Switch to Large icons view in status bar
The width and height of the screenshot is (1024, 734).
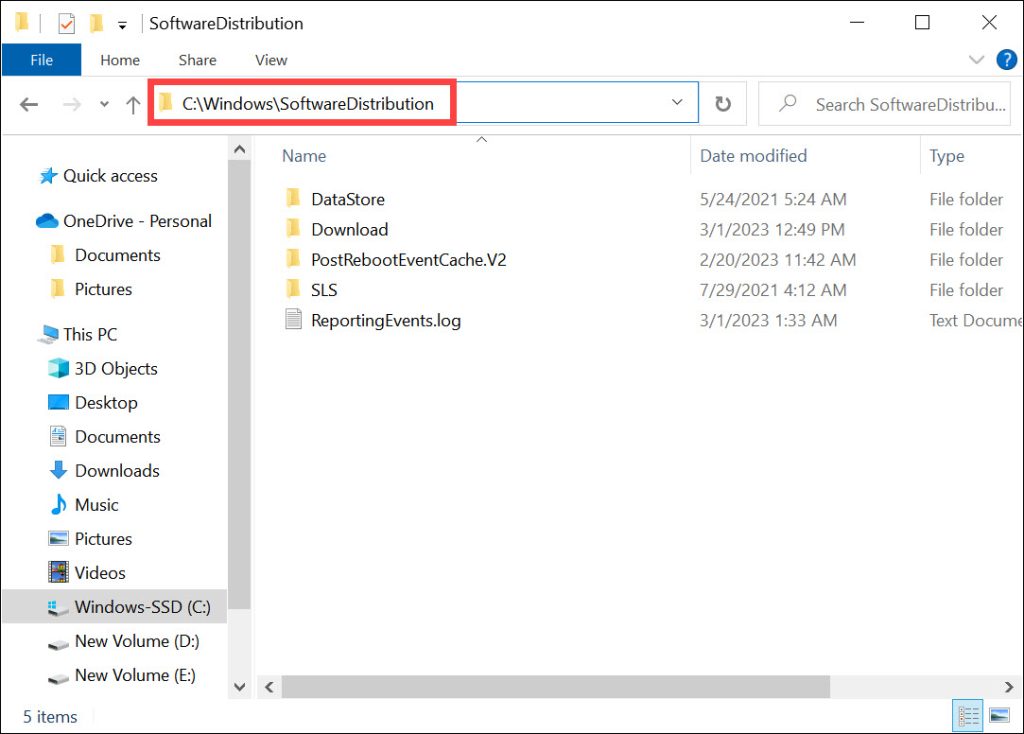(999, 716)
